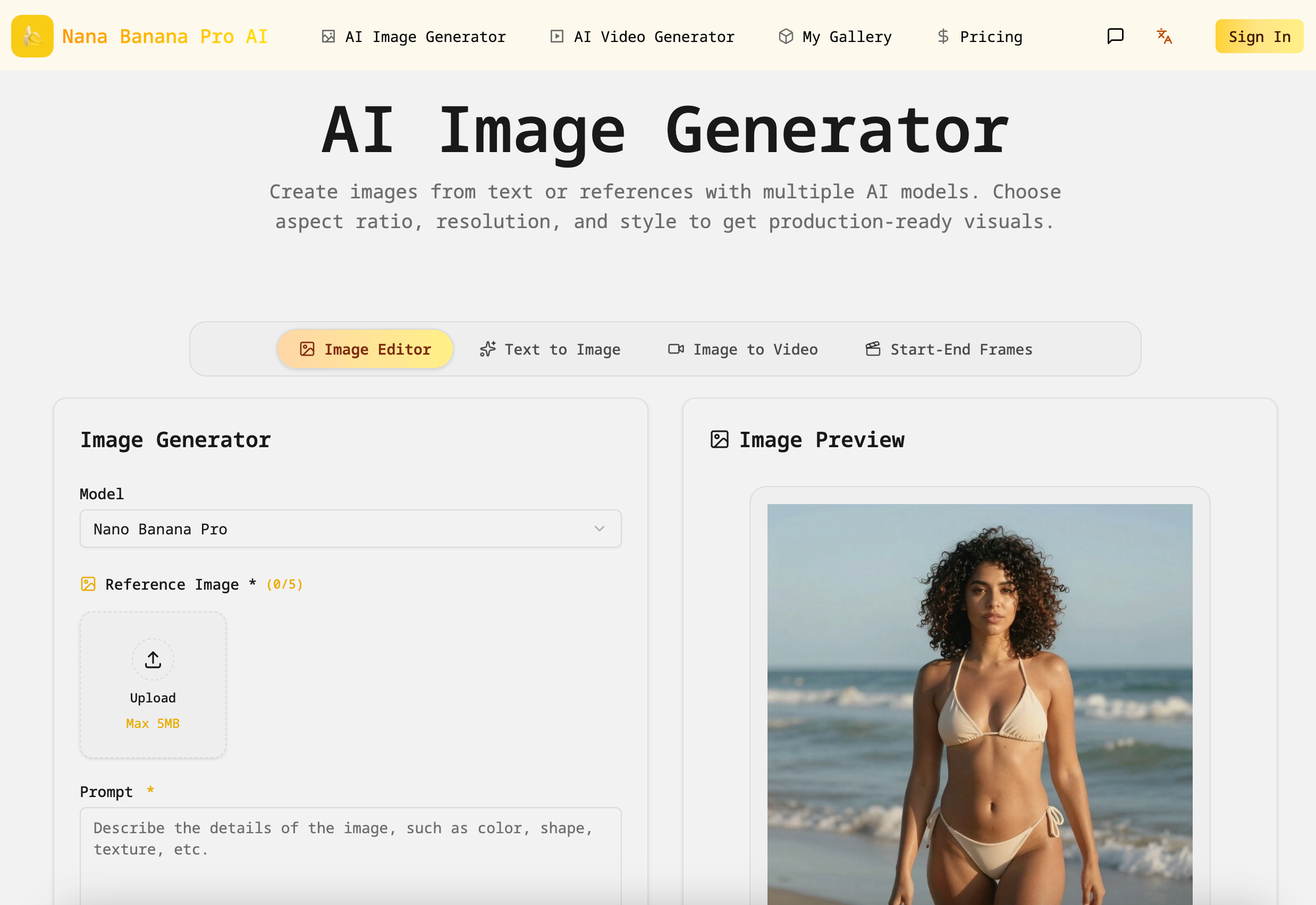Click the AI Video Generator play icon
The height and width of the screenshot is (905, 1316).
[x=556, y=36]
